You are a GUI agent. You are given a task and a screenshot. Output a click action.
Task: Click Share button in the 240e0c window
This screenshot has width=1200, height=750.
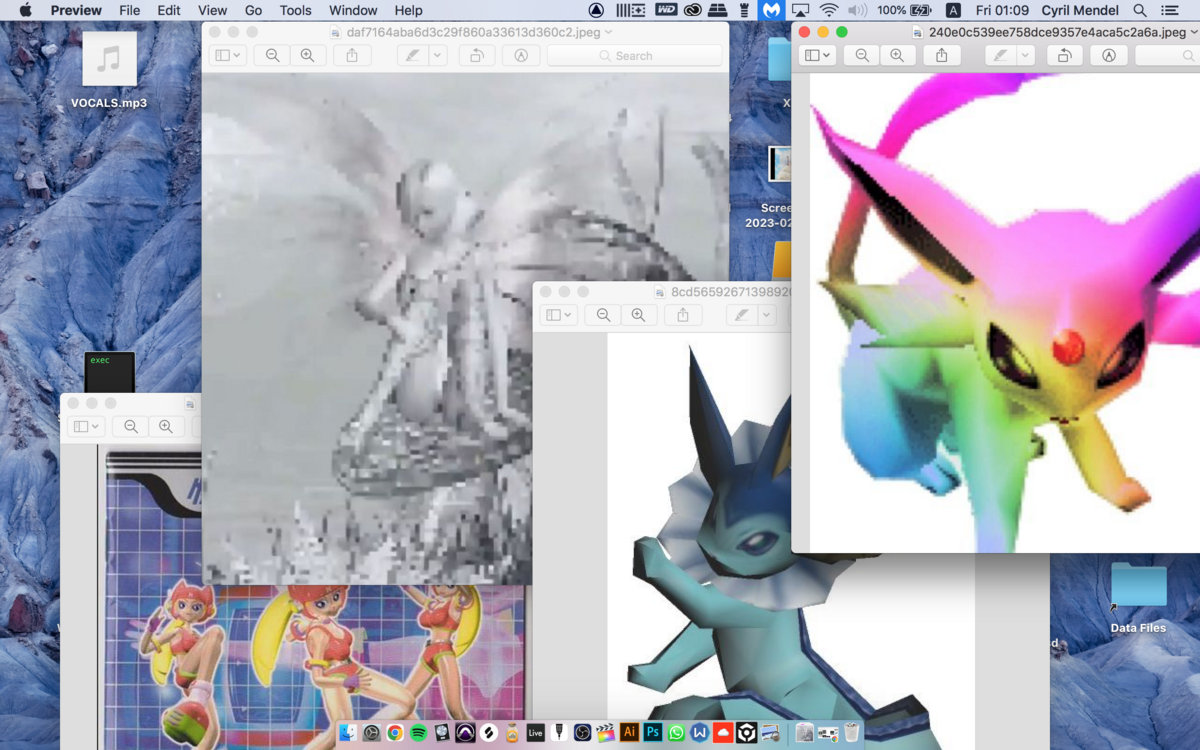(x=941, y=56)
